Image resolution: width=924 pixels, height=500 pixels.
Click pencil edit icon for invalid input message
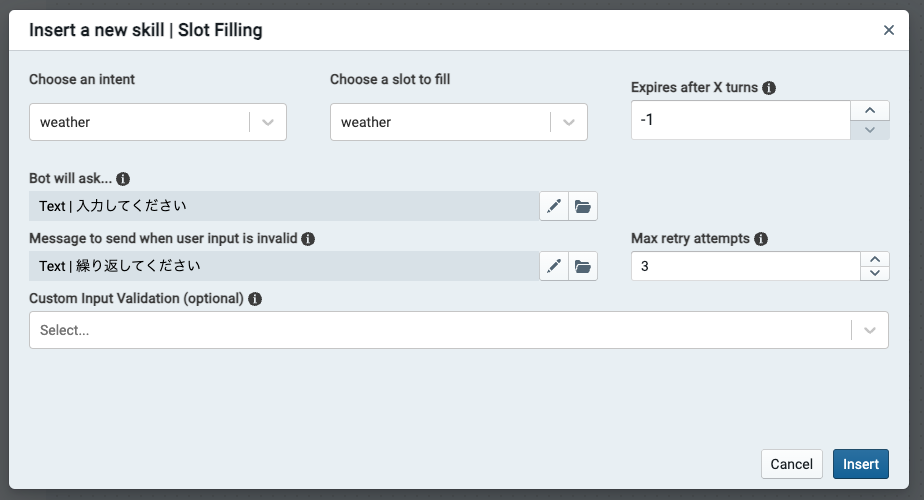point(554,266)
